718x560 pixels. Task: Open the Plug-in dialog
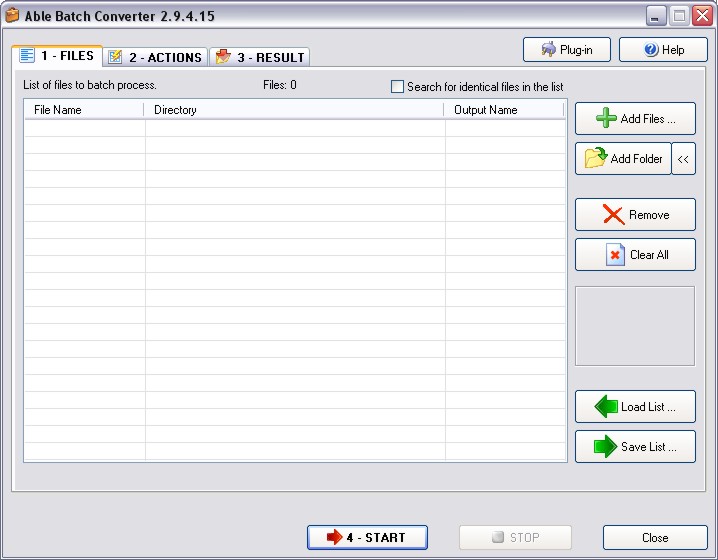567,49
